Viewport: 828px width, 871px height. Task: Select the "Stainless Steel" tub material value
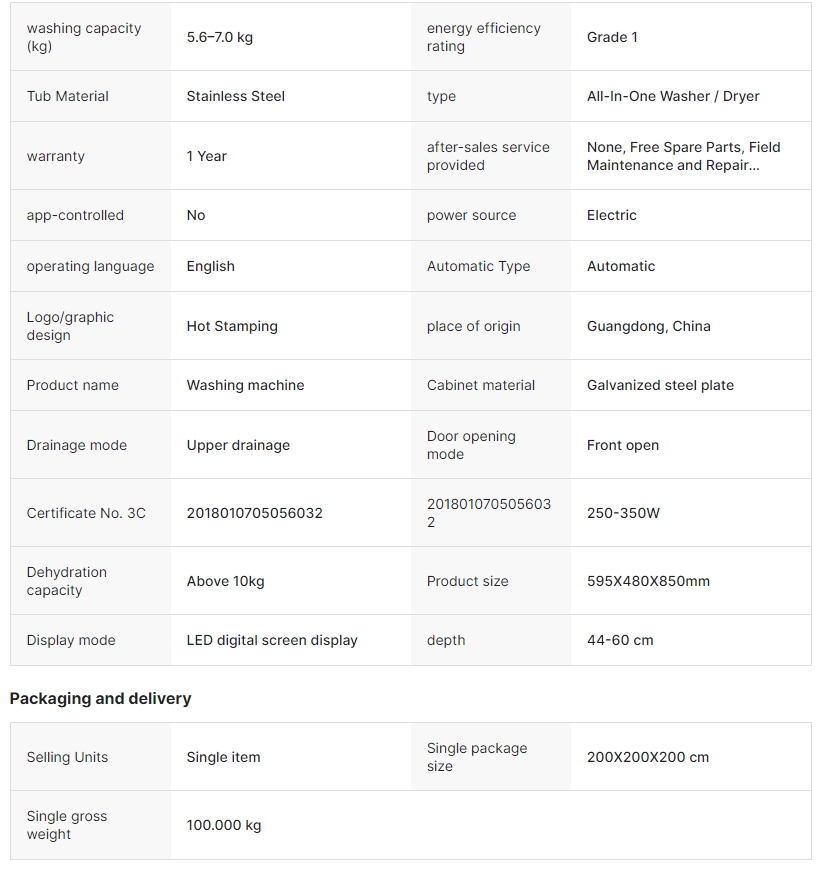click(x=236, y=96)
